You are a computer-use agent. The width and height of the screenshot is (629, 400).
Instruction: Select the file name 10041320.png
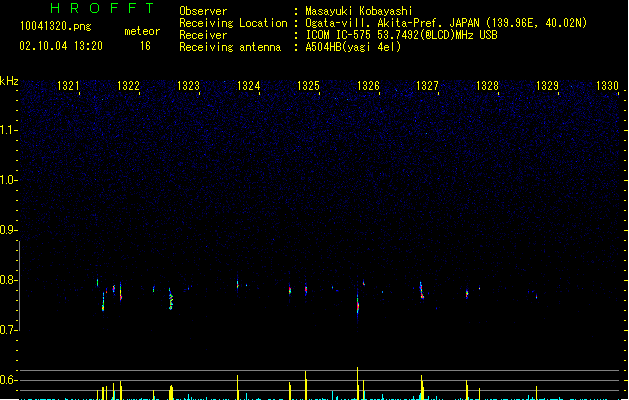[56, 26]
